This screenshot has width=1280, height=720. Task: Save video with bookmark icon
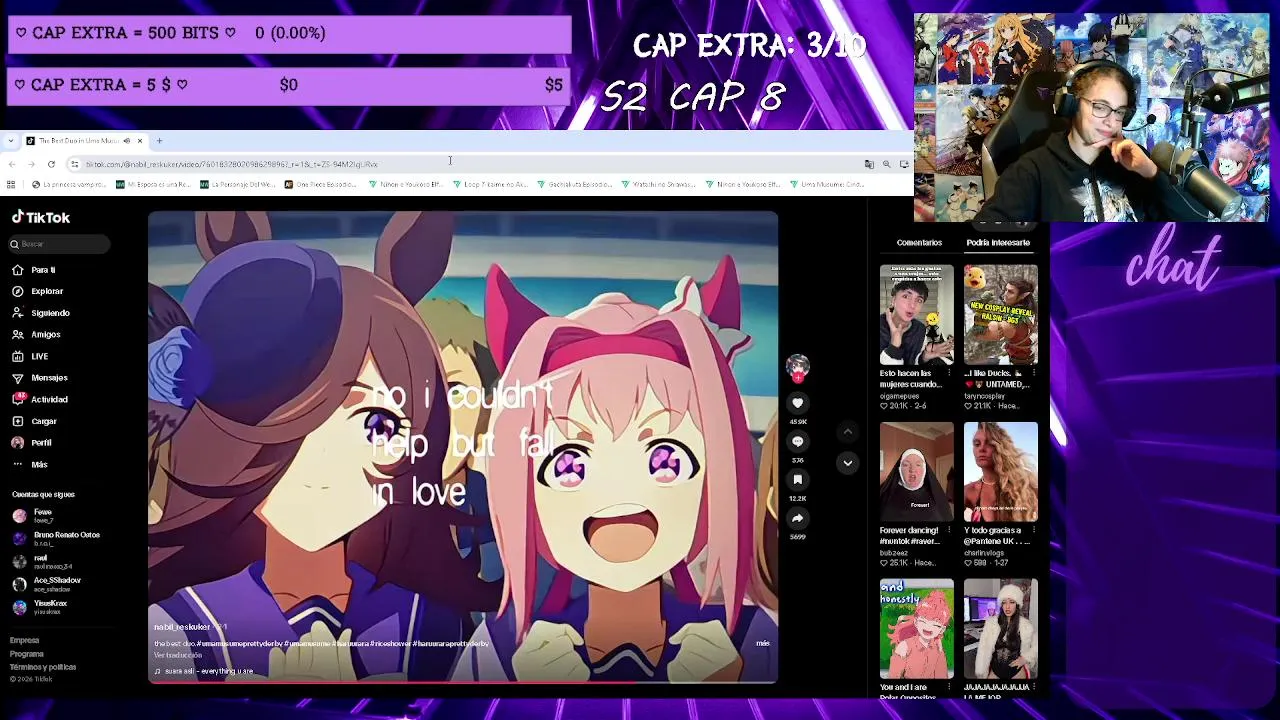point(797,480)
